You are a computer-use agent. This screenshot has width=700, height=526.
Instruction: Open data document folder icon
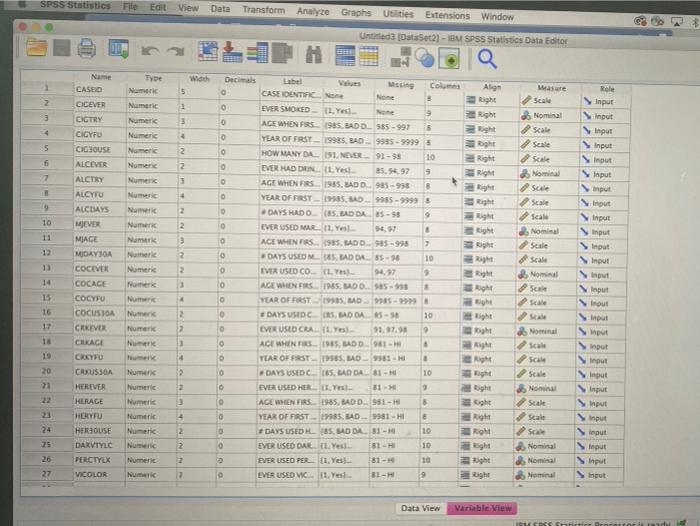tap(36, 47)
